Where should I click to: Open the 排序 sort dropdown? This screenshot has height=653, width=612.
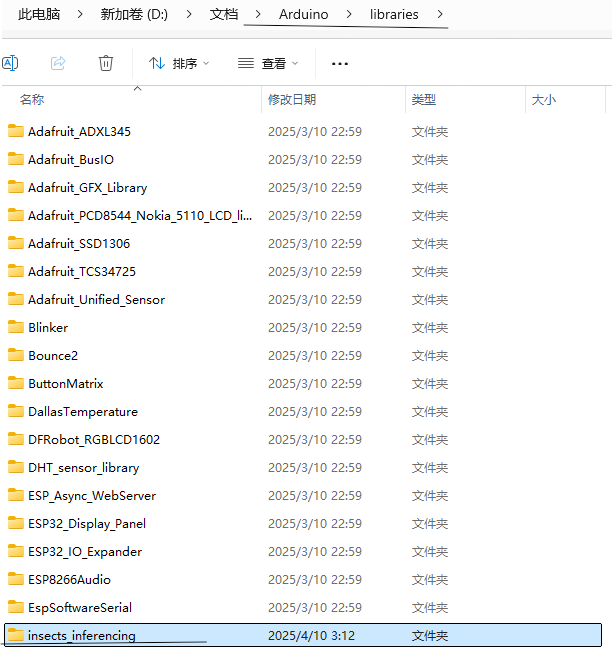pos(179,64)
